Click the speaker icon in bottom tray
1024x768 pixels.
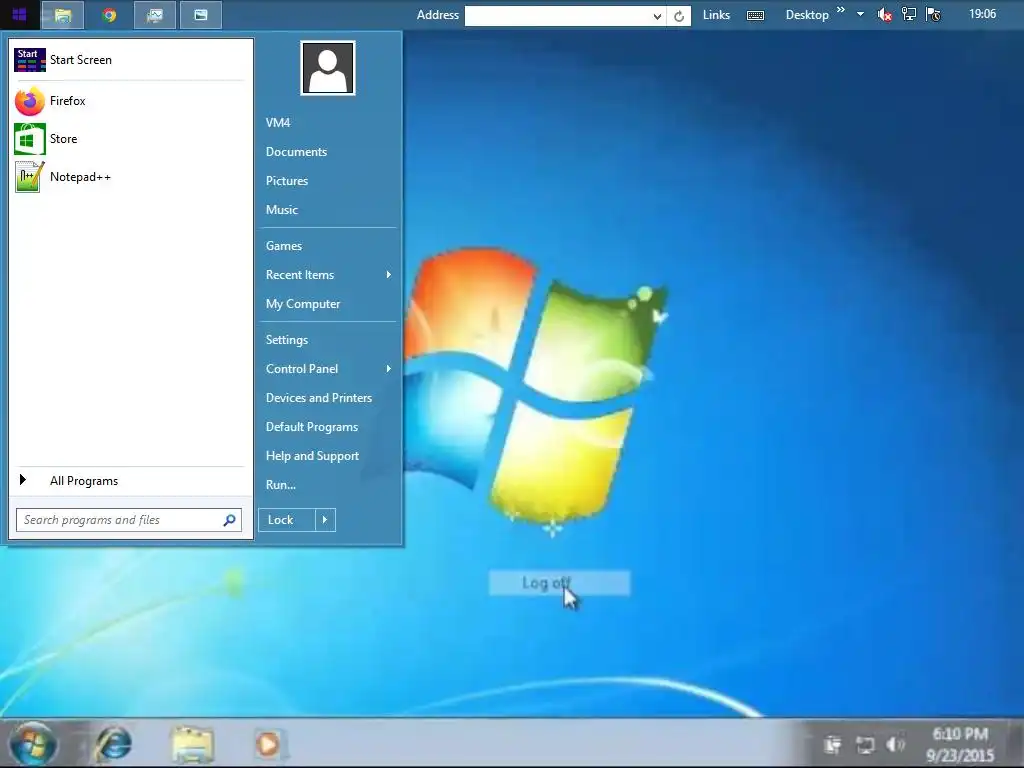click(x=895, y=744)
